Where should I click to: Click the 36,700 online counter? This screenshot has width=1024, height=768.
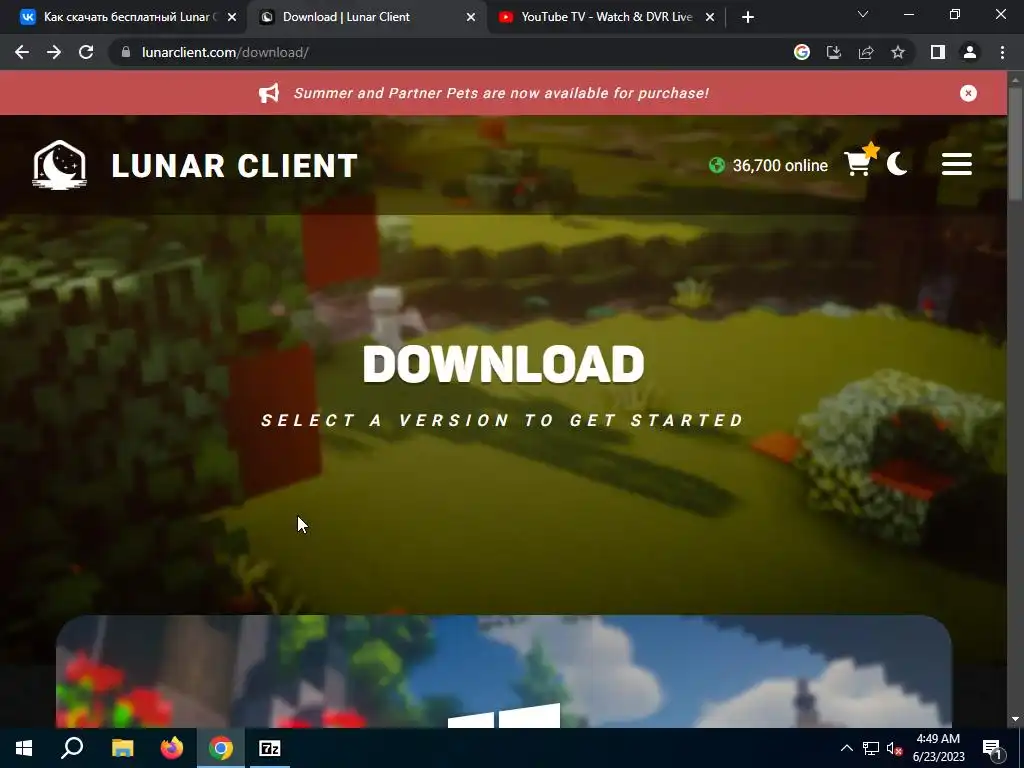tap(769, 165)
